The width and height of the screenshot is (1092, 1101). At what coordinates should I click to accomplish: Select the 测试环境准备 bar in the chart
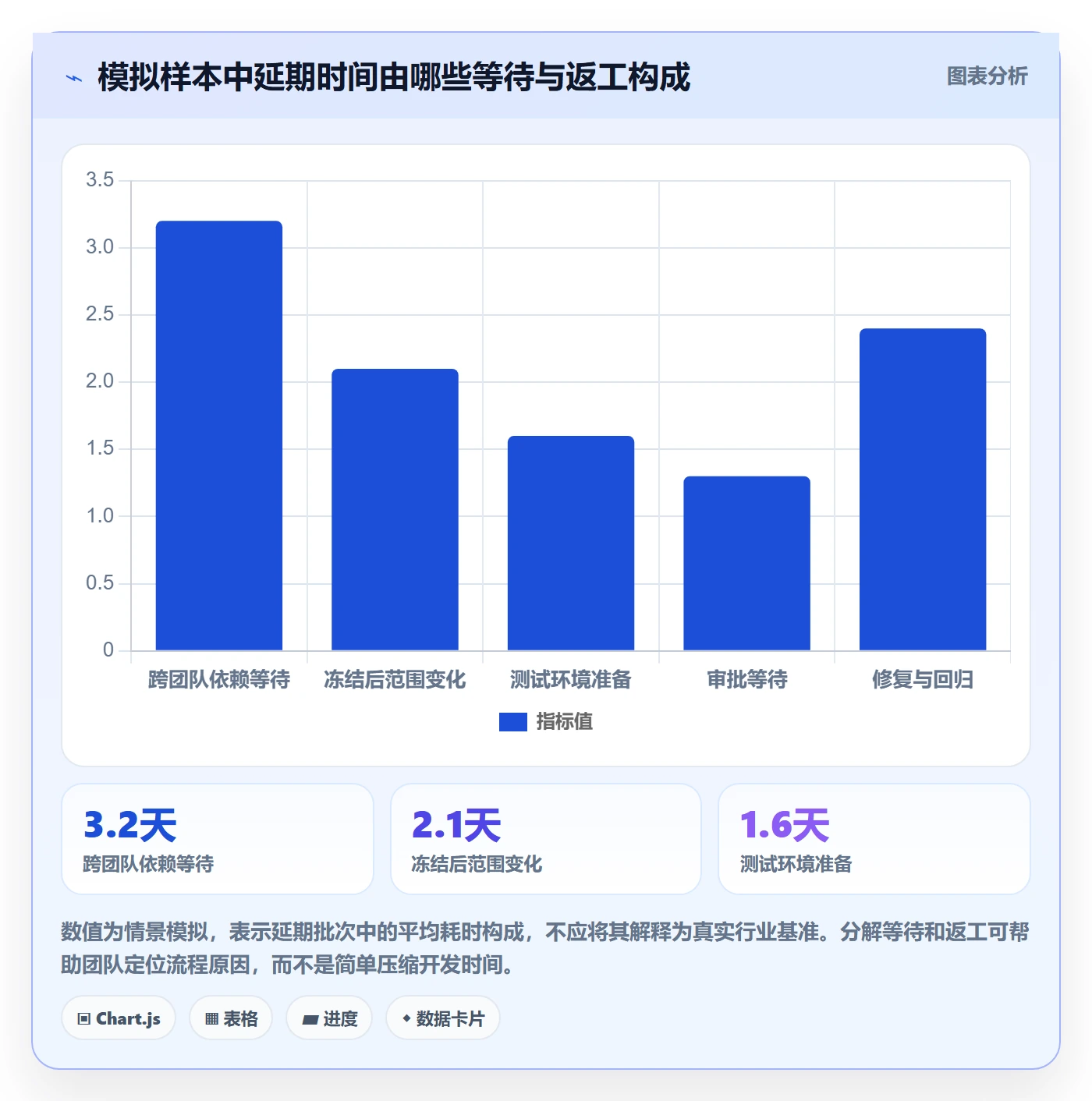click(571, 543)
